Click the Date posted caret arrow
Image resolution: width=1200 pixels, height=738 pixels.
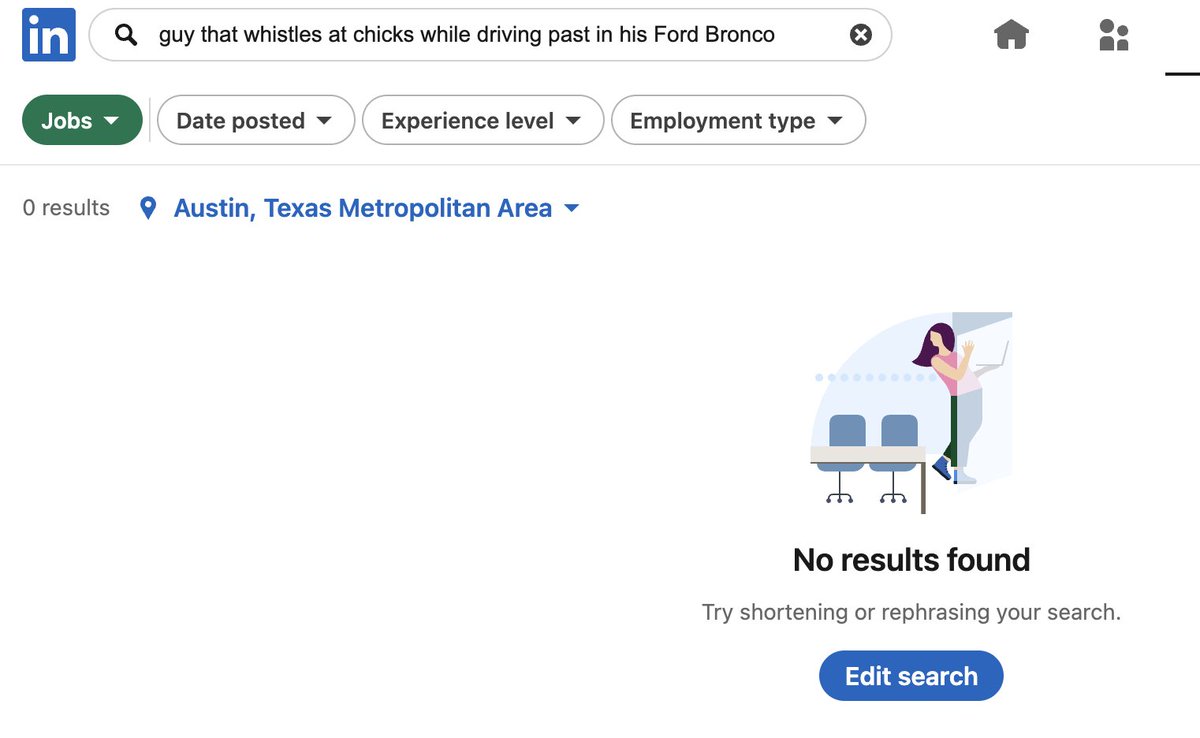[x=324, y=121]
